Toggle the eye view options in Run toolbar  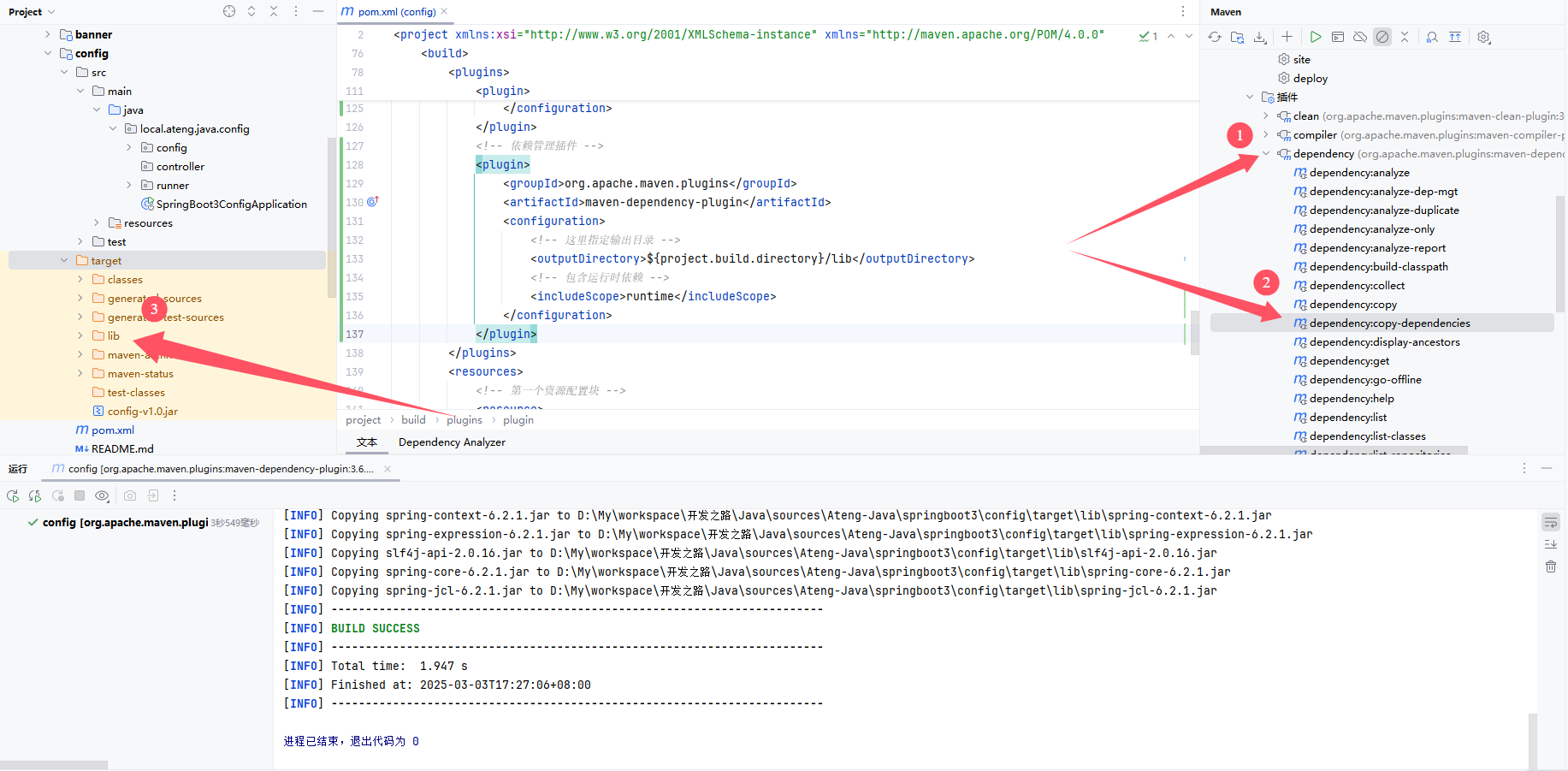(x=102, y=495)
